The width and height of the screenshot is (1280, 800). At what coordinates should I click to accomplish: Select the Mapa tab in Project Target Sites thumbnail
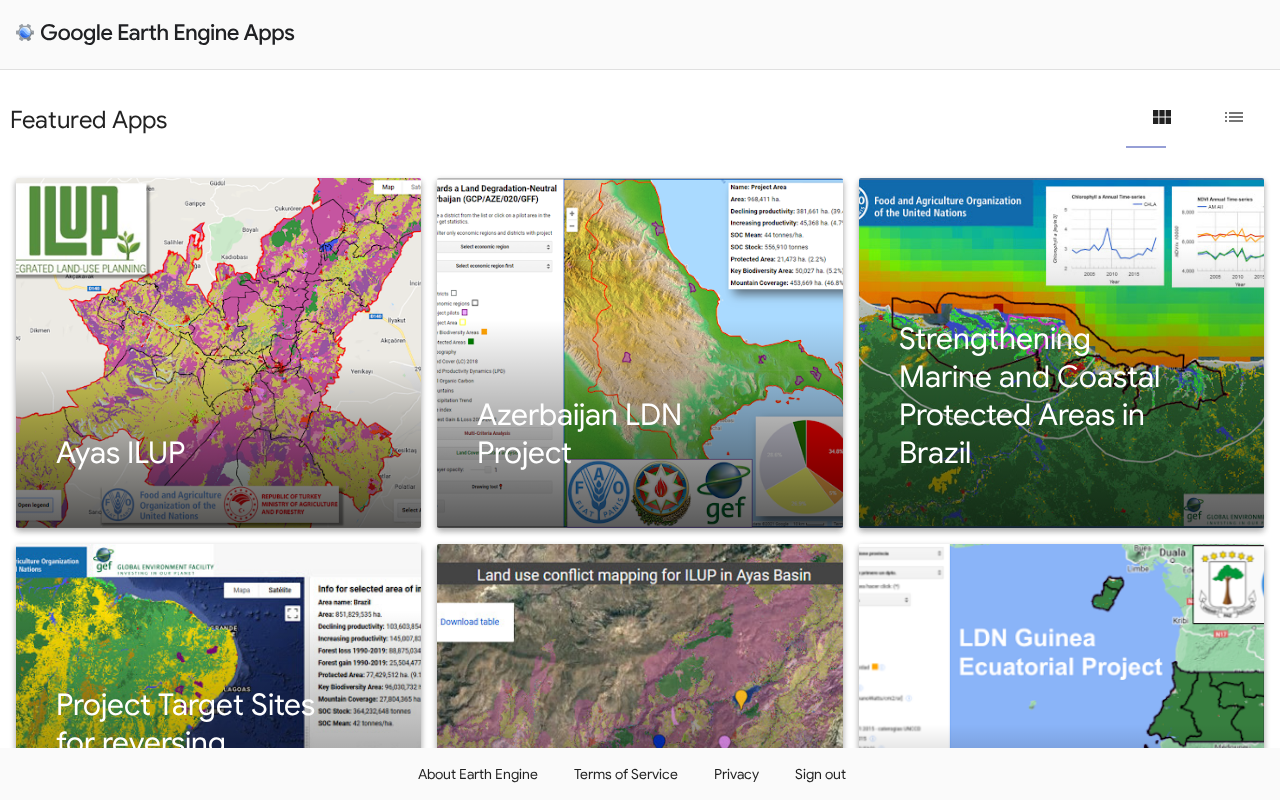[x=241, y=590]
